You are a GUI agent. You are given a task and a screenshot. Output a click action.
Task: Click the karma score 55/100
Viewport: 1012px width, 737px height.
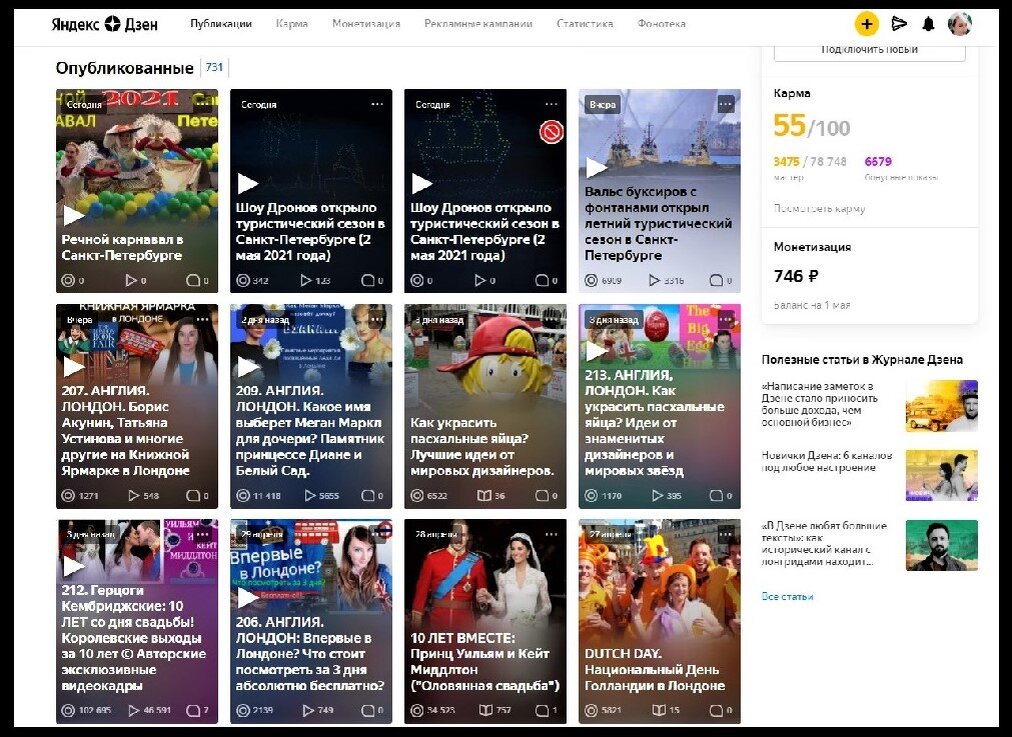(x=812, y=126)
